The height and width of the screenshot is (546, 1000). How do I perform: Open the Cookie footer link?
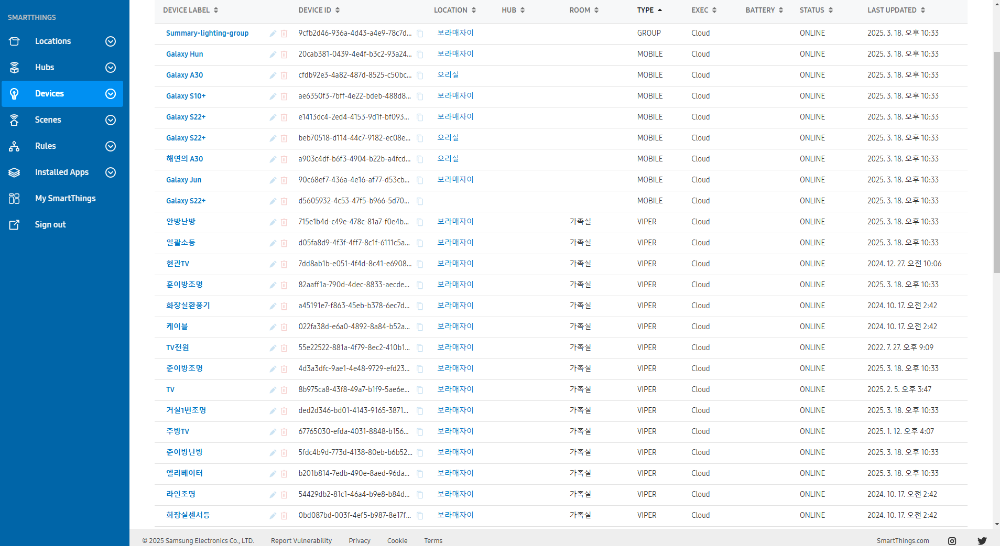click(397, 541)
